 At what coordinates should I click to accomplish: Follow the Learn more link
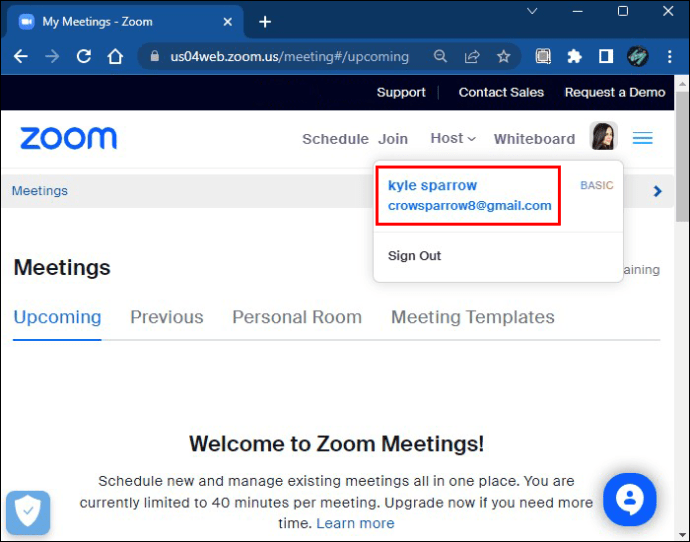coord(355,523)
